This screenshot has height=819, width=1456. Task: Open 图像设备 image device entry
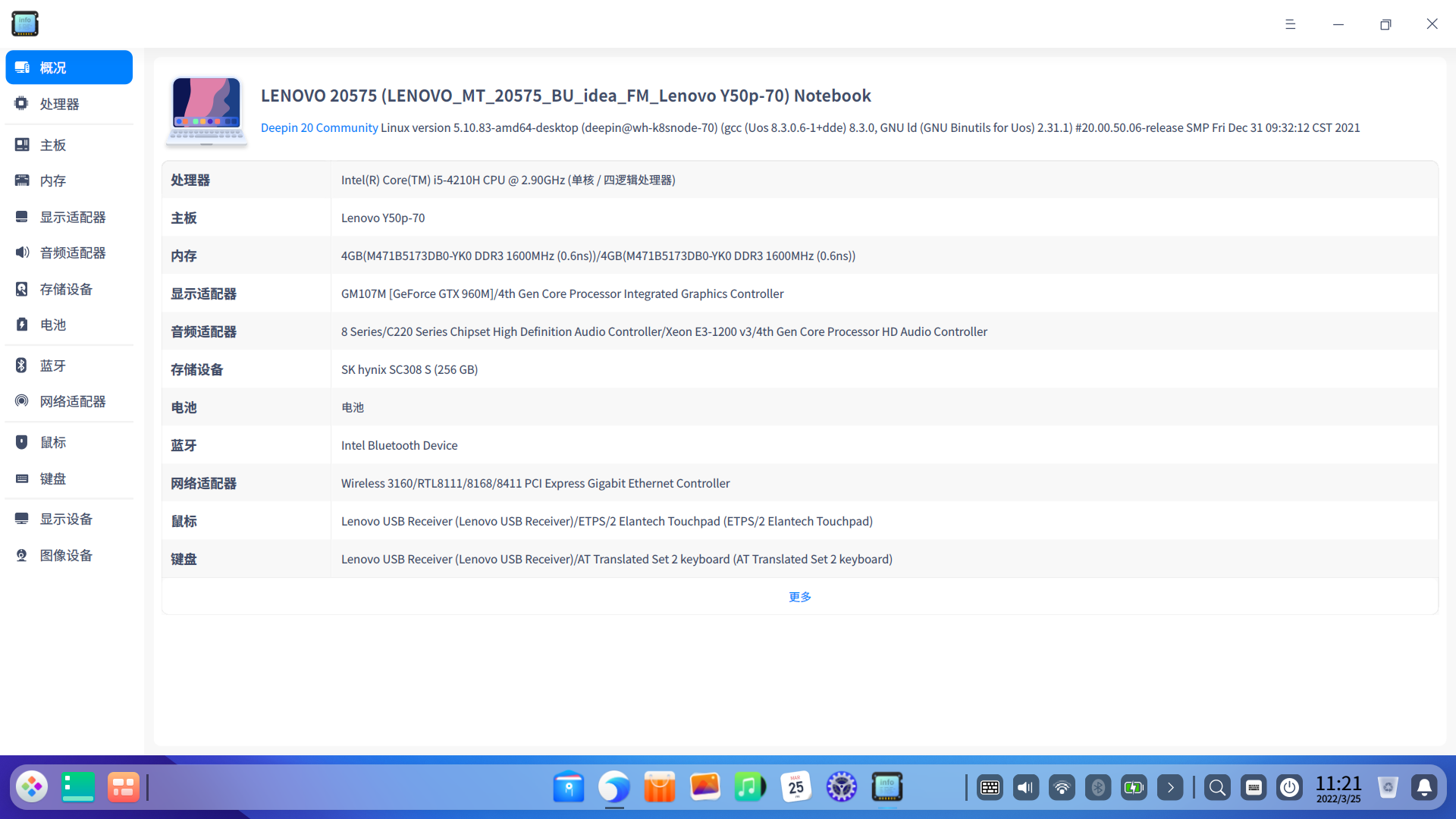66,555
